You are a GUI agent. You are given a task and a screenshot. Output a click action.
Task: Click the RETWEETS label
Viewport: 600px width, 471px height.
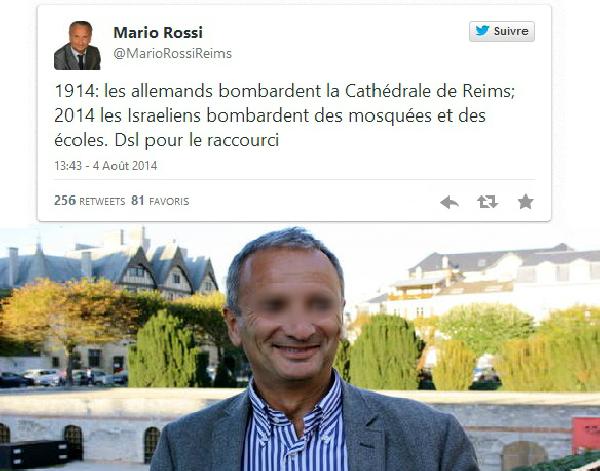(x=102, y=202)
